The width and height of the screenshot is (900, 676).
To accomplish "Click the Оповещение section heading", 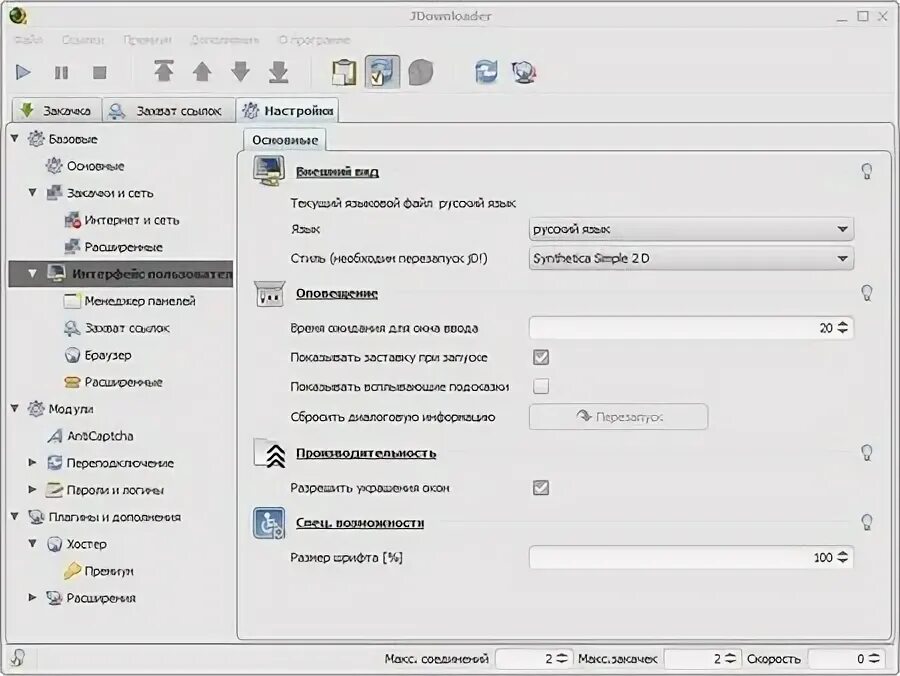I will click(336, 293).
